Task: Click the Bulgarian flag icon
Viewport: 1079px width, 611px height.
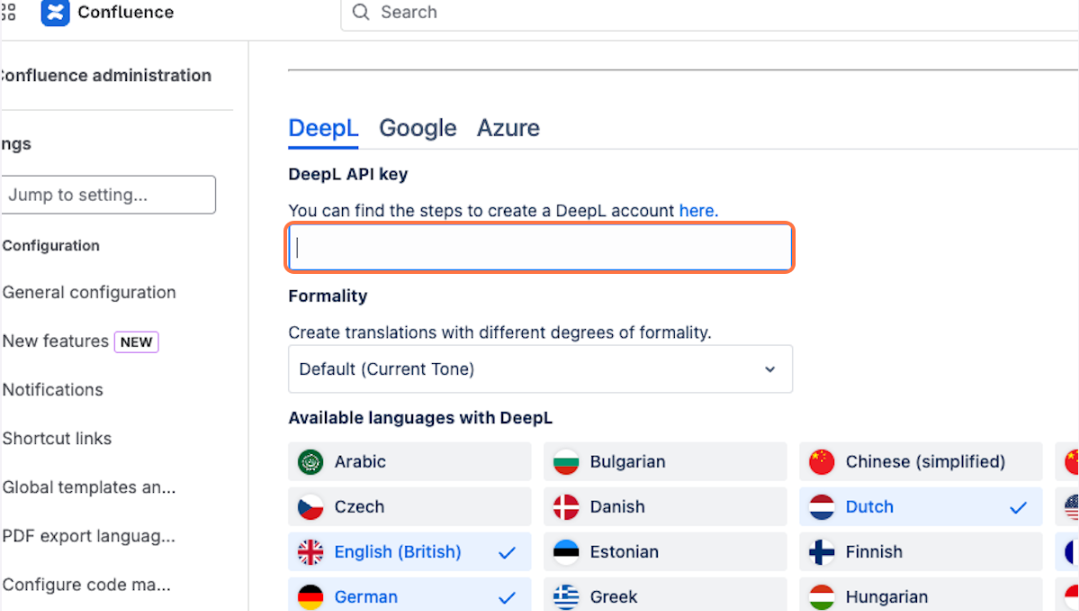Action: coord(566,462)
